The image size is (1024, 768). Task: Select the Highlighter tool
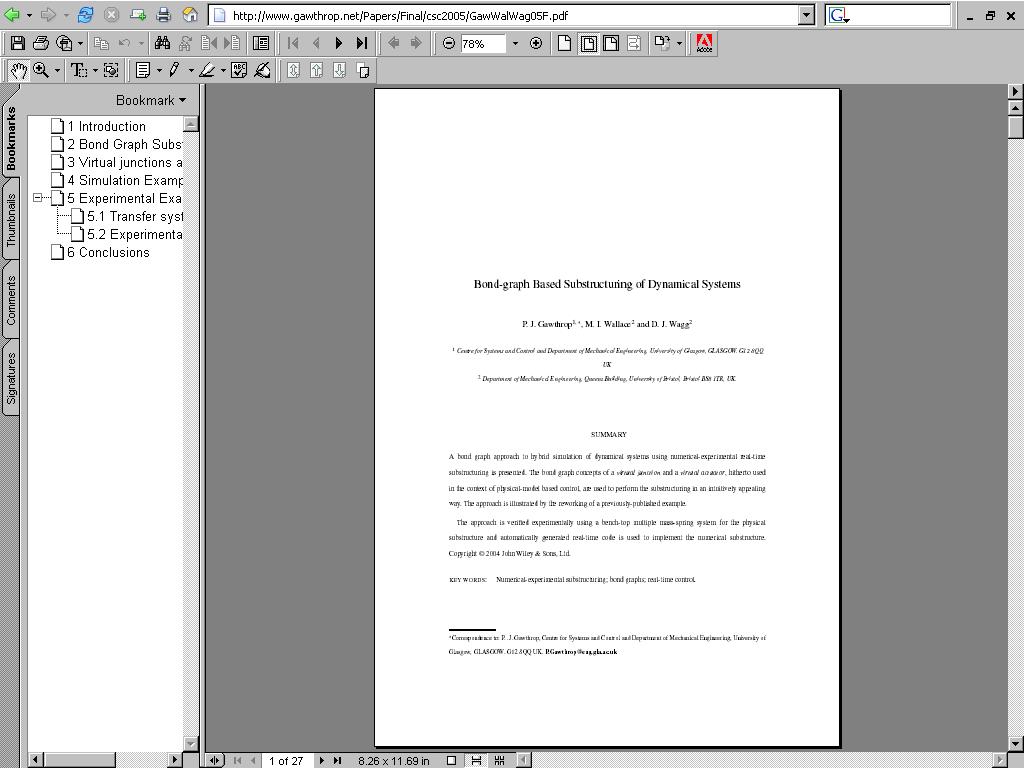tap(207, 70)
